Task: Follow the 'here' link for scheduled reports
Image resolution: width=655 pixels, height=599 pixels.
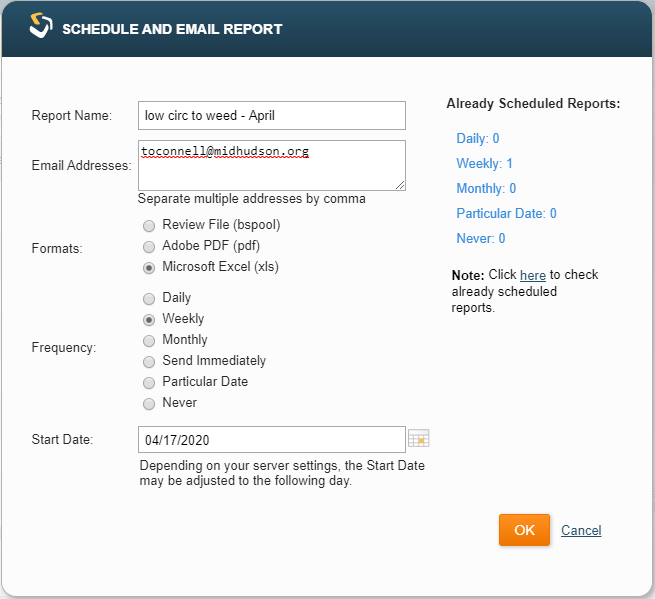Action: point(533,275)
